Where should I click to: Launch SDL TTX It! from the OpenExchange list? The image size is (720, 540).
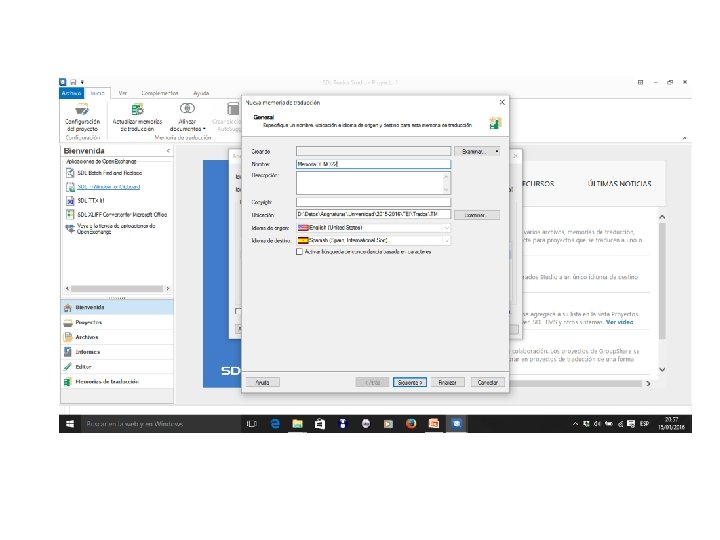click(85, 201)
